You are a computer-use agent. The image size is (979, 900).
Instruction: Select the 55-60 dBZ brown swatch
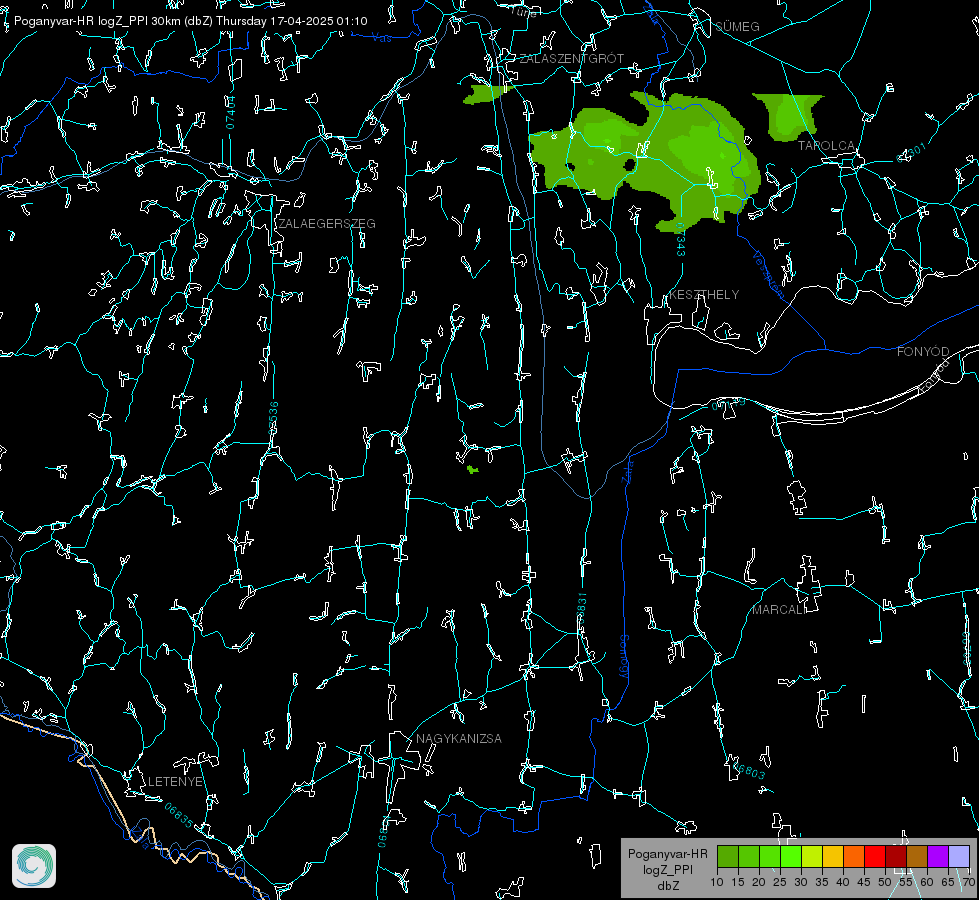917,856
